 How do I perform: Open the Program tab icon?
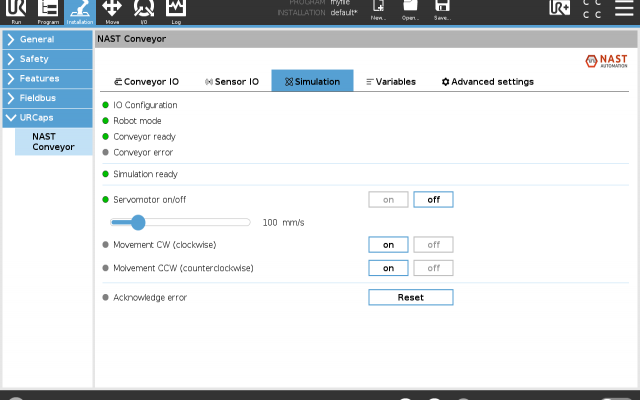click(46, 11)
